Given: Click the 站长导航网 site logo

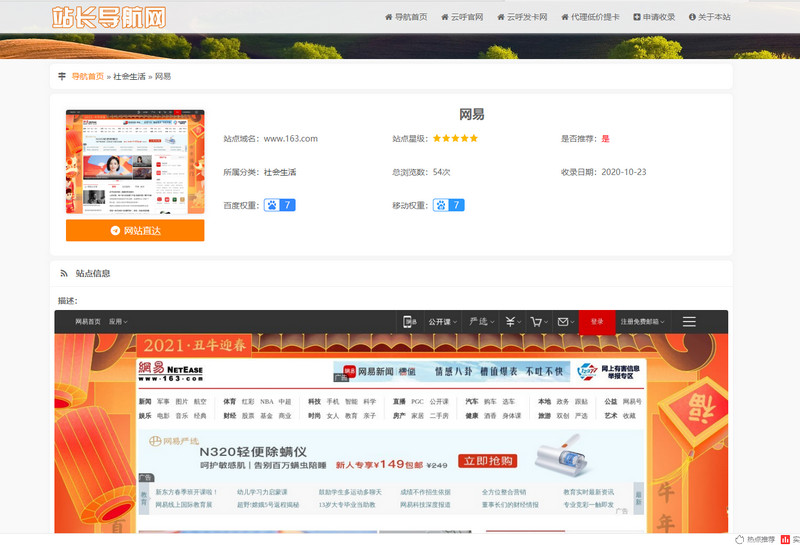Looking at the screenshot, I should click(x=109, y=17).
